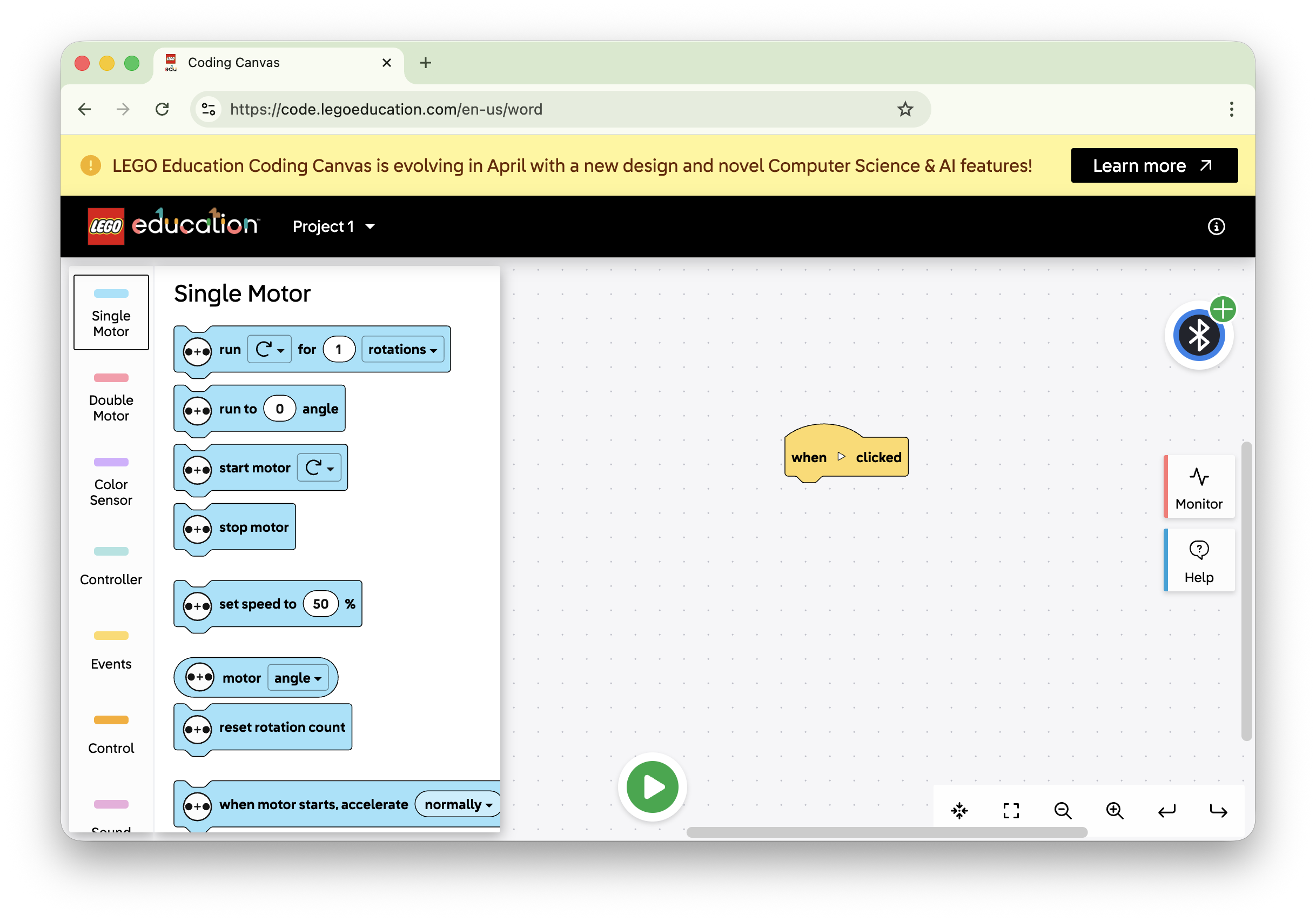Click the undo arrow icon

[x=1166, y=810]
